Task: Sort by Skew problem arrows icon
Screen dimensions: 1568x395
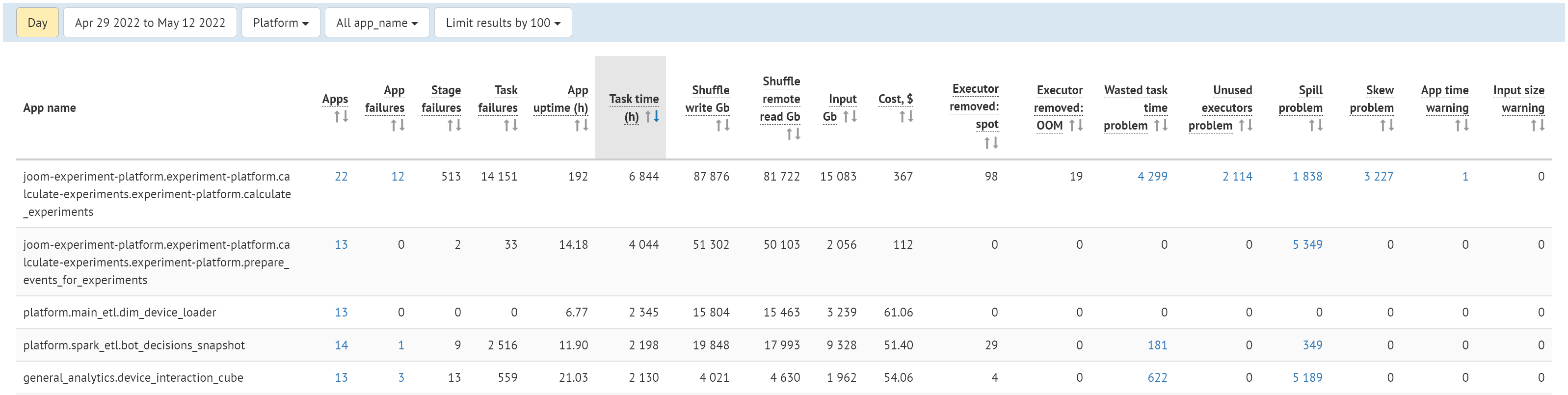Action: click(x=1386, y=126)
